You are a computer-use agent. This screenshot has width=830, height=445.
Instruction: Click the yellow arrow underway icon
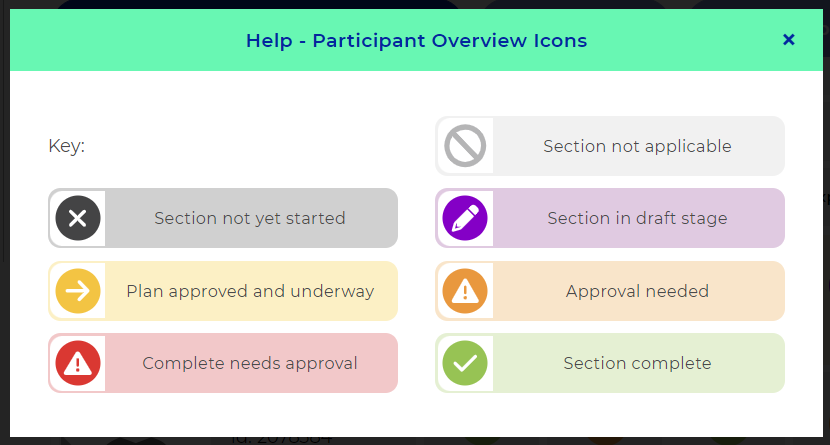point(78,291)
